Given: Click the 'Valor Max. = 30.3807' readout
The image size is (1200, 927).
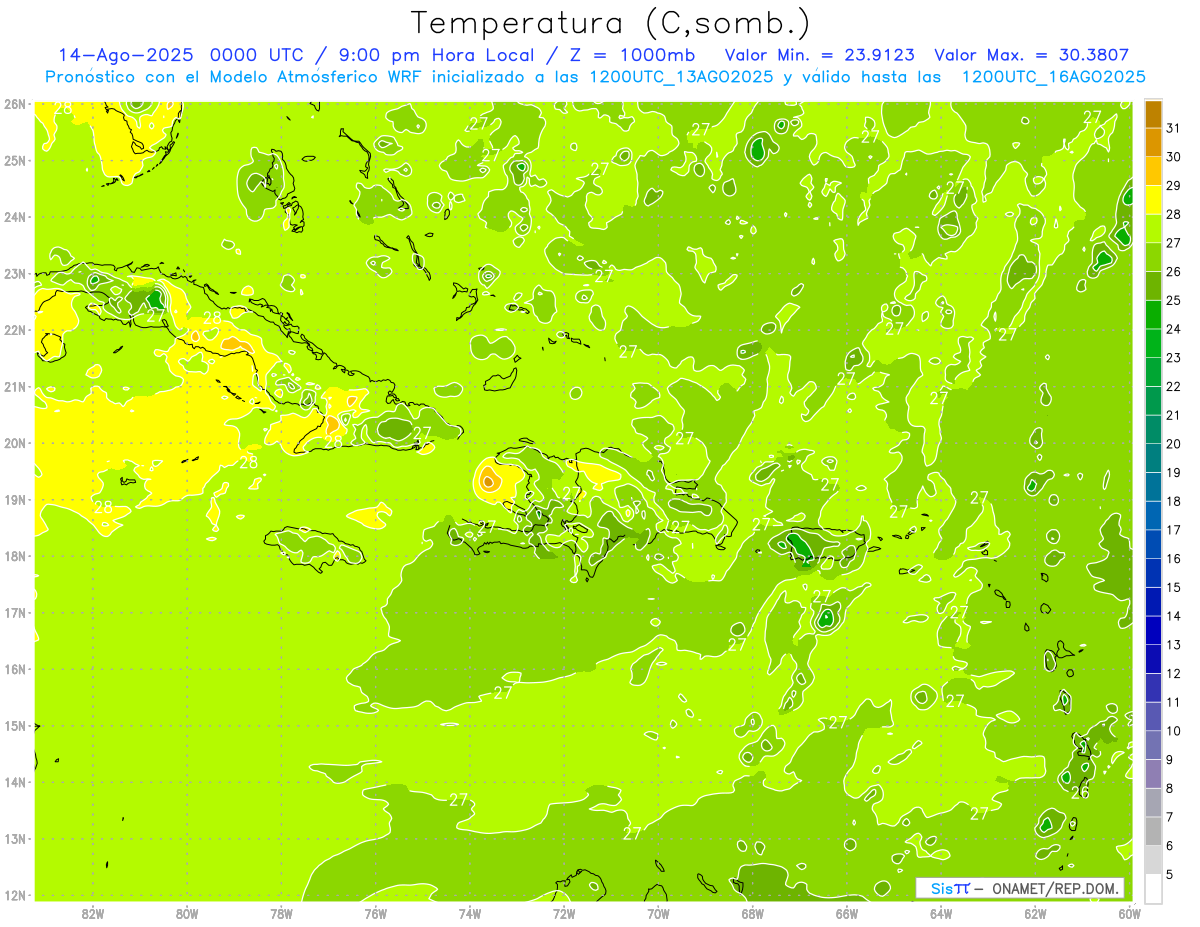Looking at the screenshot, I should 1031,55.
